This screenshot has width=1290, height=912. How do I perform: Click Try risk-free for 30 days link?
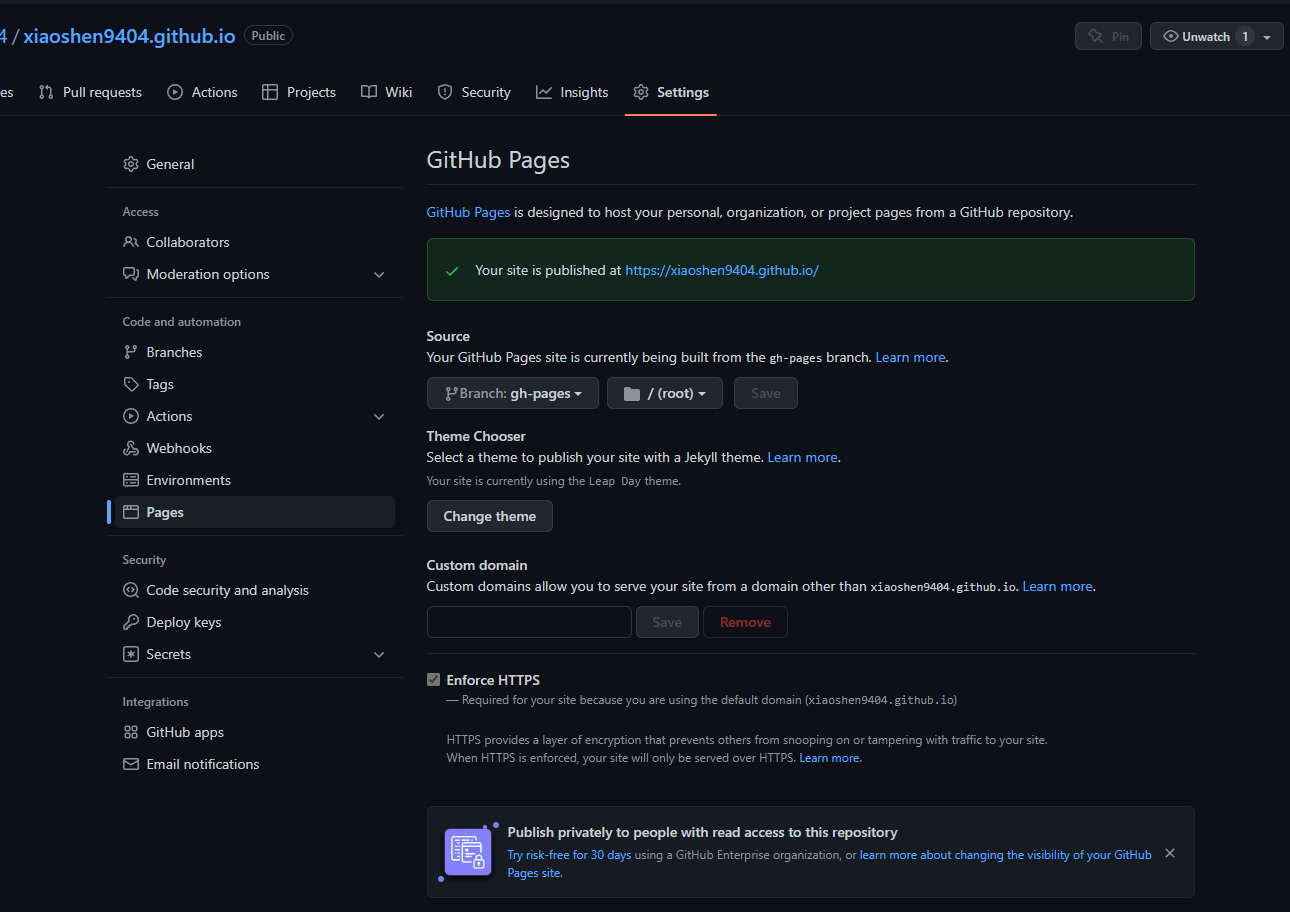569,855
